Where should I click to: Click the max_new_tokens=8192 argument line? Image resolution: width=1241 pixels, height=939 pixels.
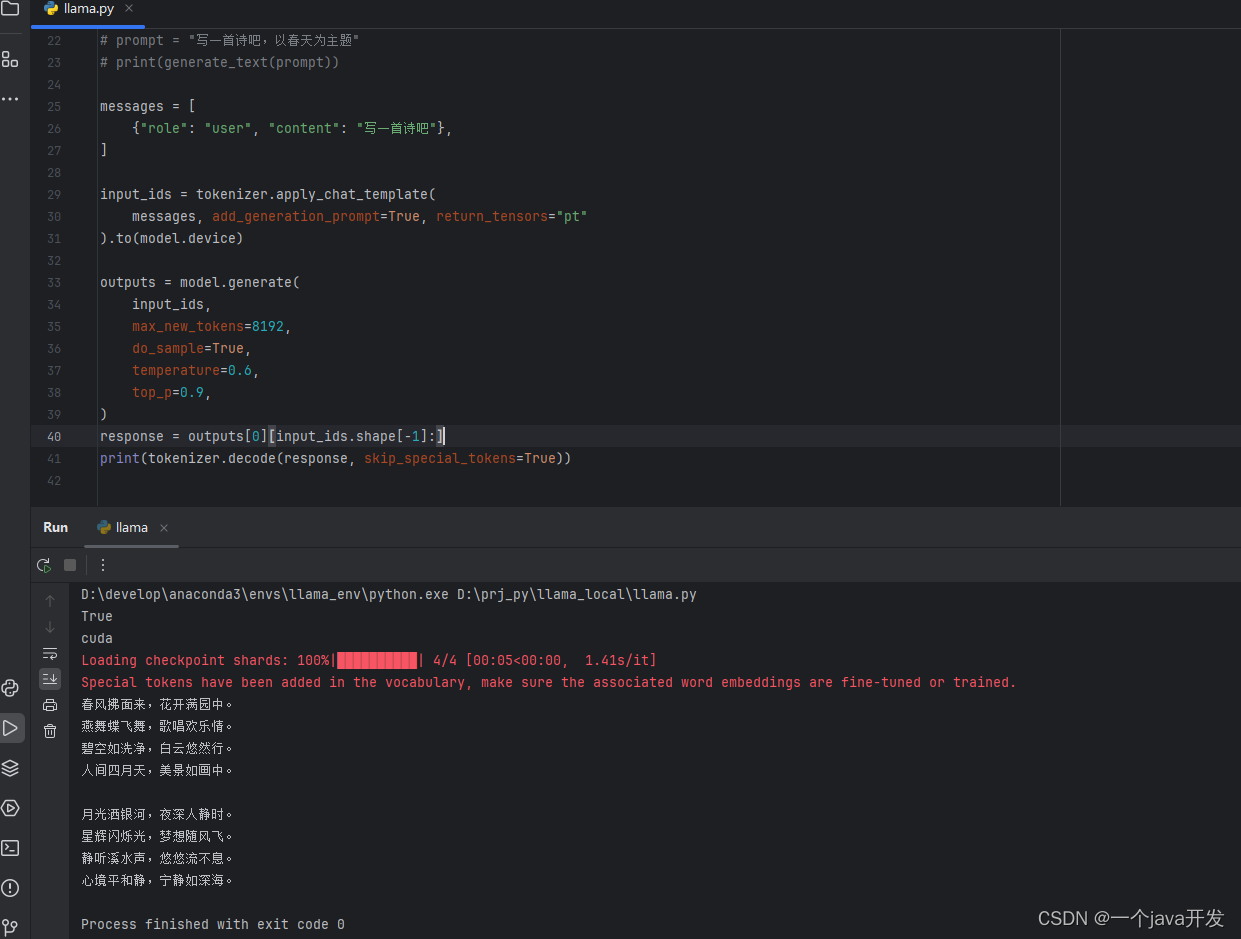[211, 326]
